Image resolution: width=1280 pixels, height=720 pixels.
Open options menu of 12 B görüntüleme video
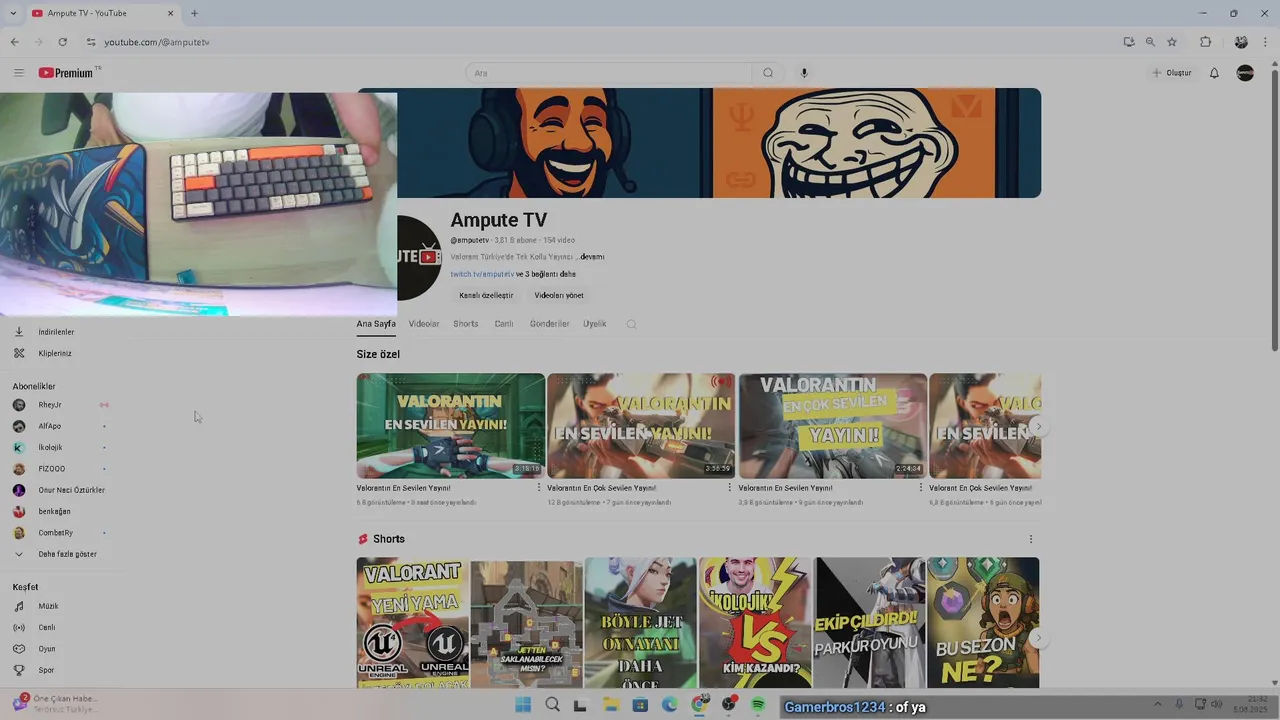(730, 488)
